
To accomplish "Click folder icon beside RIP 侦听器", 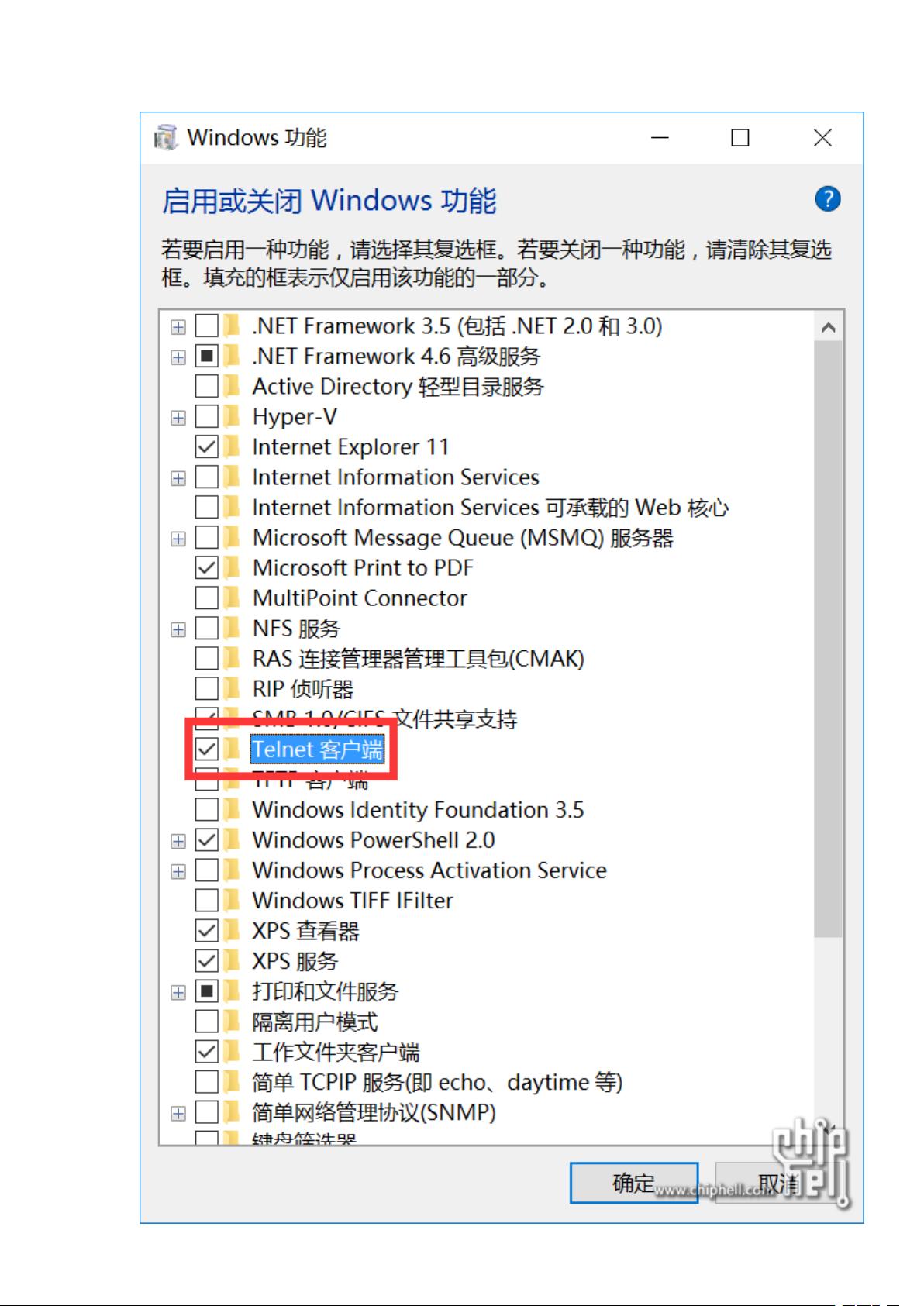I will click(231, 689).
